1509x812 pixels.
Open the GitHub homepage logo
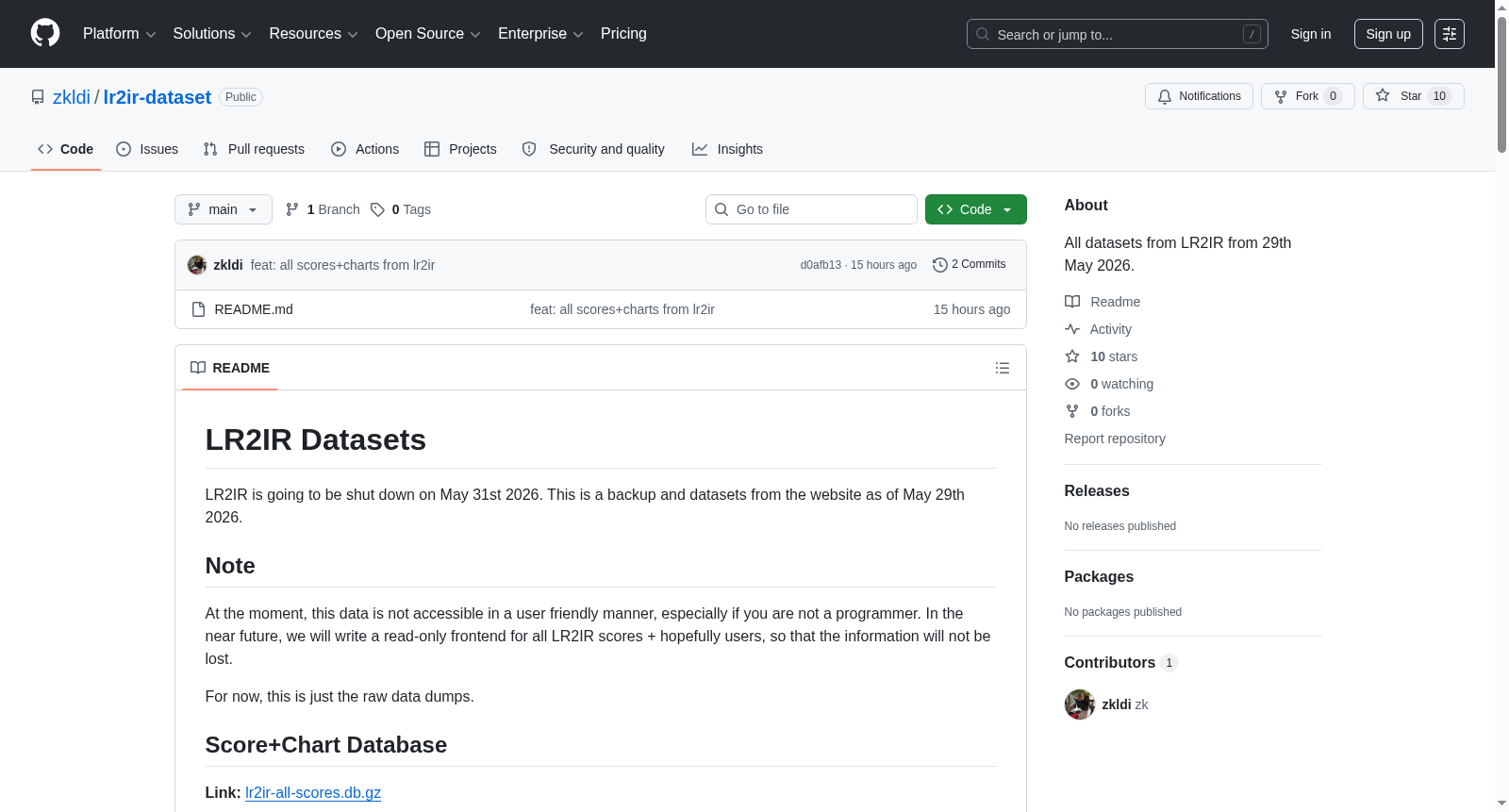click(x=45, y=34)
